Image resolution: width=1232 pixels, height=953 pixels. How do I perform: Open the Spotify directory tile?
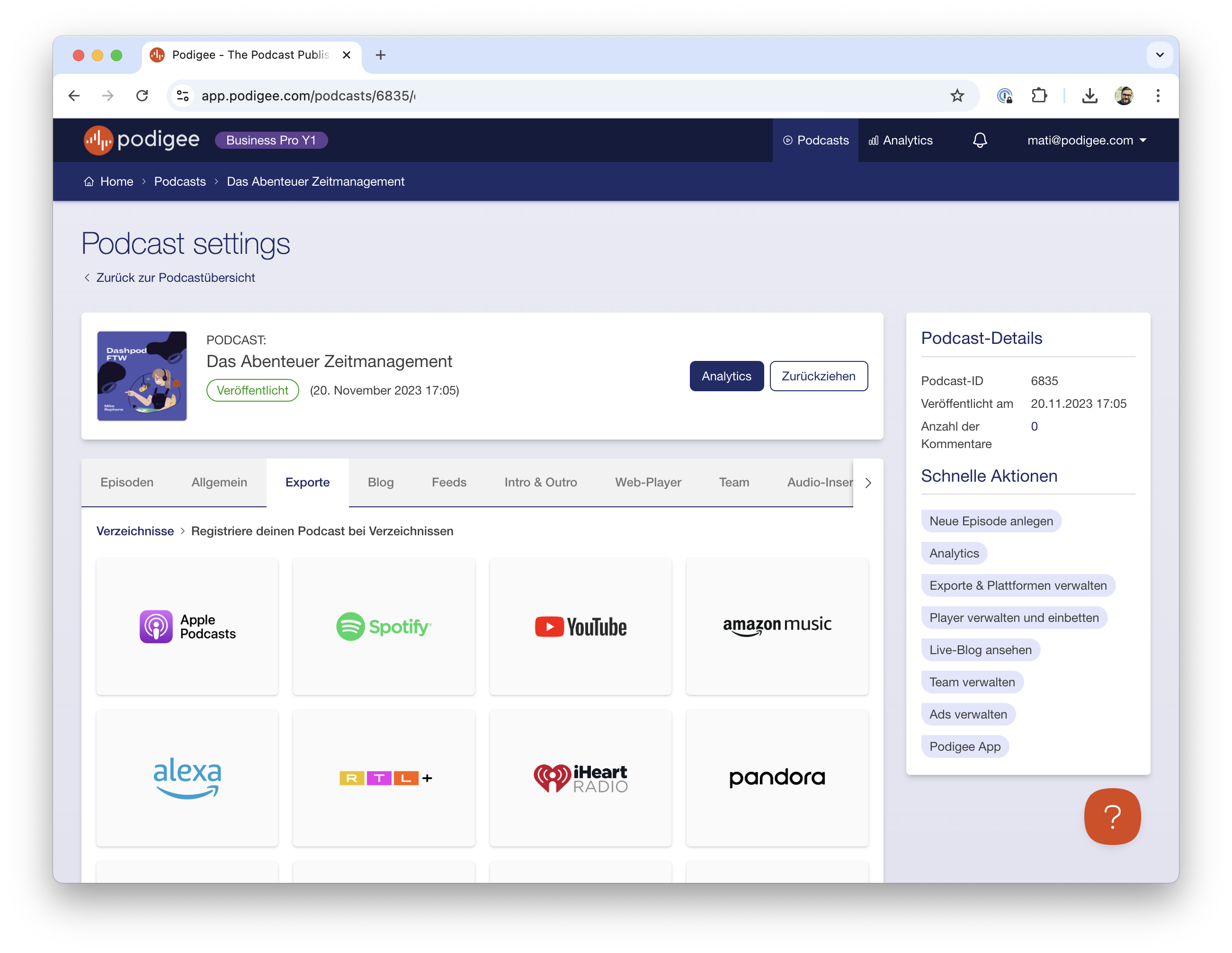[384, 626]
